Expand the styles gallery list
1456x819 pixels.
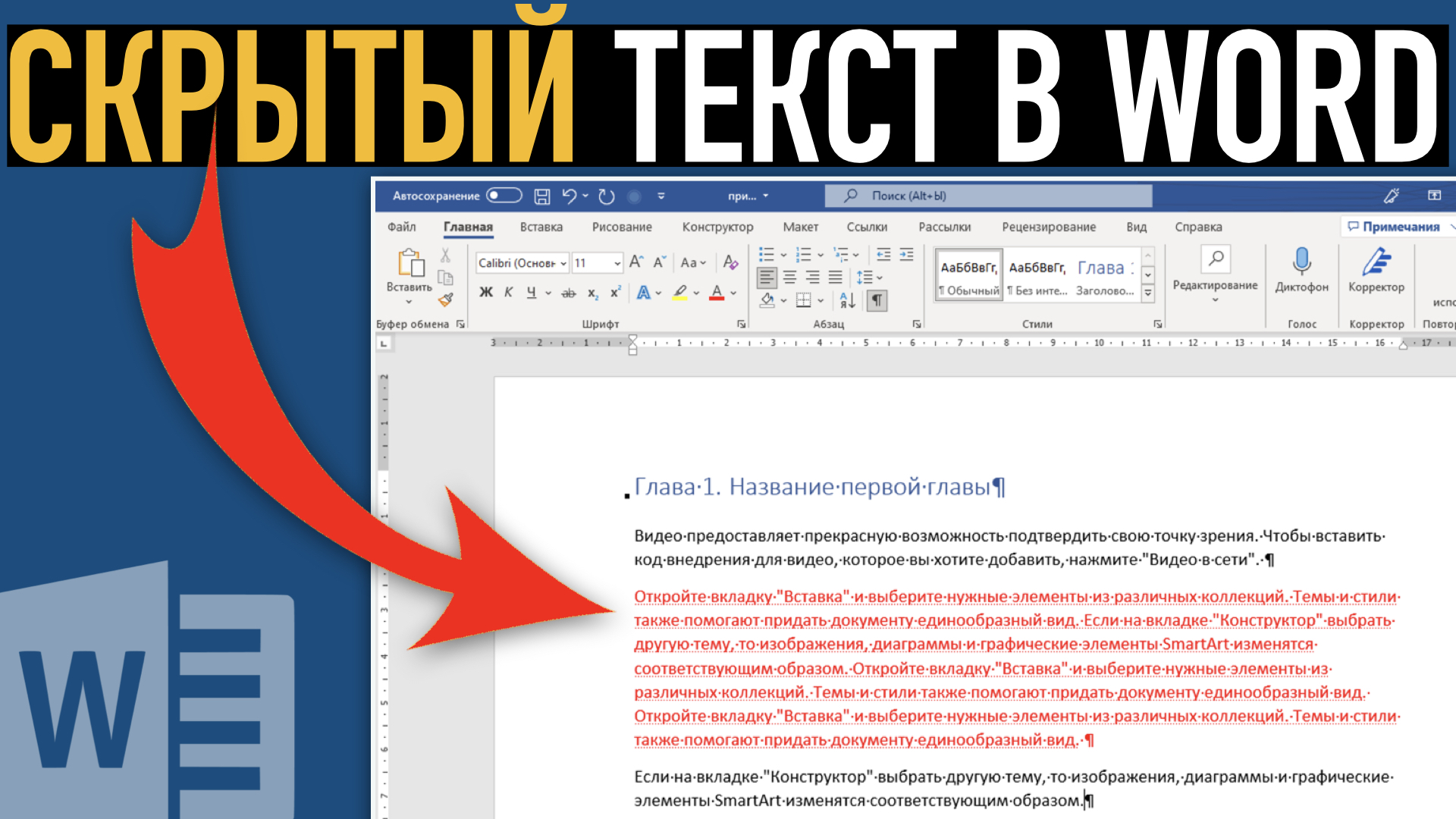coord(1148,293)
